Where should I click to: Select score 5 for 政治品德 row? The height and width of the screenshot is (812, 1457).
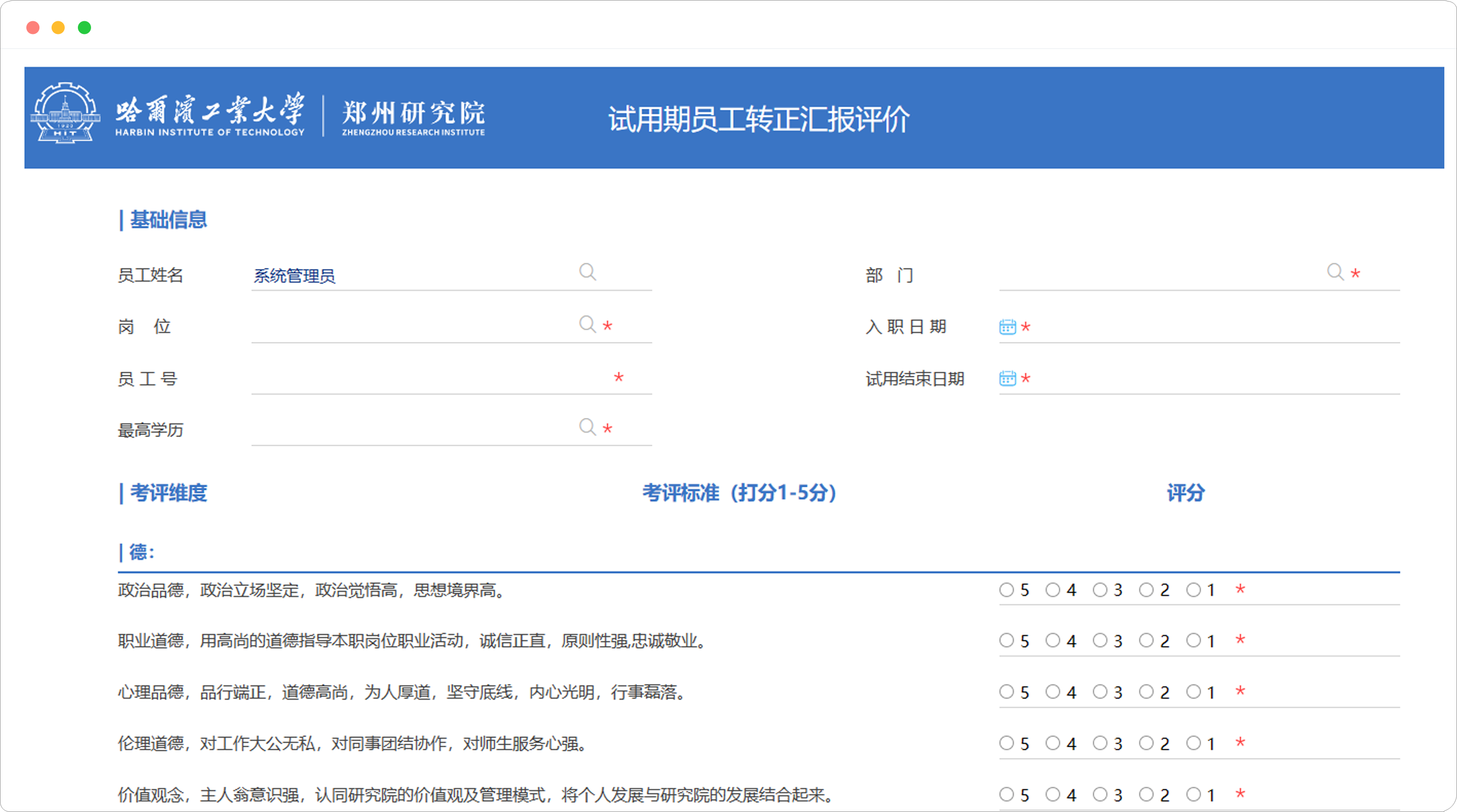point(1006,590)
